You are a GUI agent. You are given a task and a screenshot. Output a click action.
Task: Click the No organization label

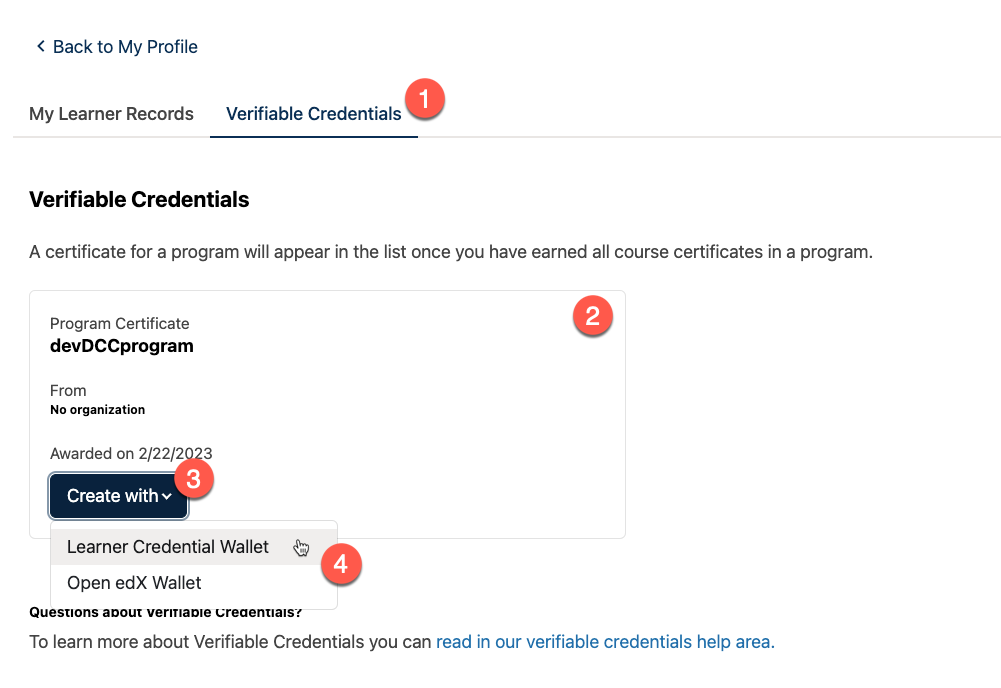pos(97,409)
